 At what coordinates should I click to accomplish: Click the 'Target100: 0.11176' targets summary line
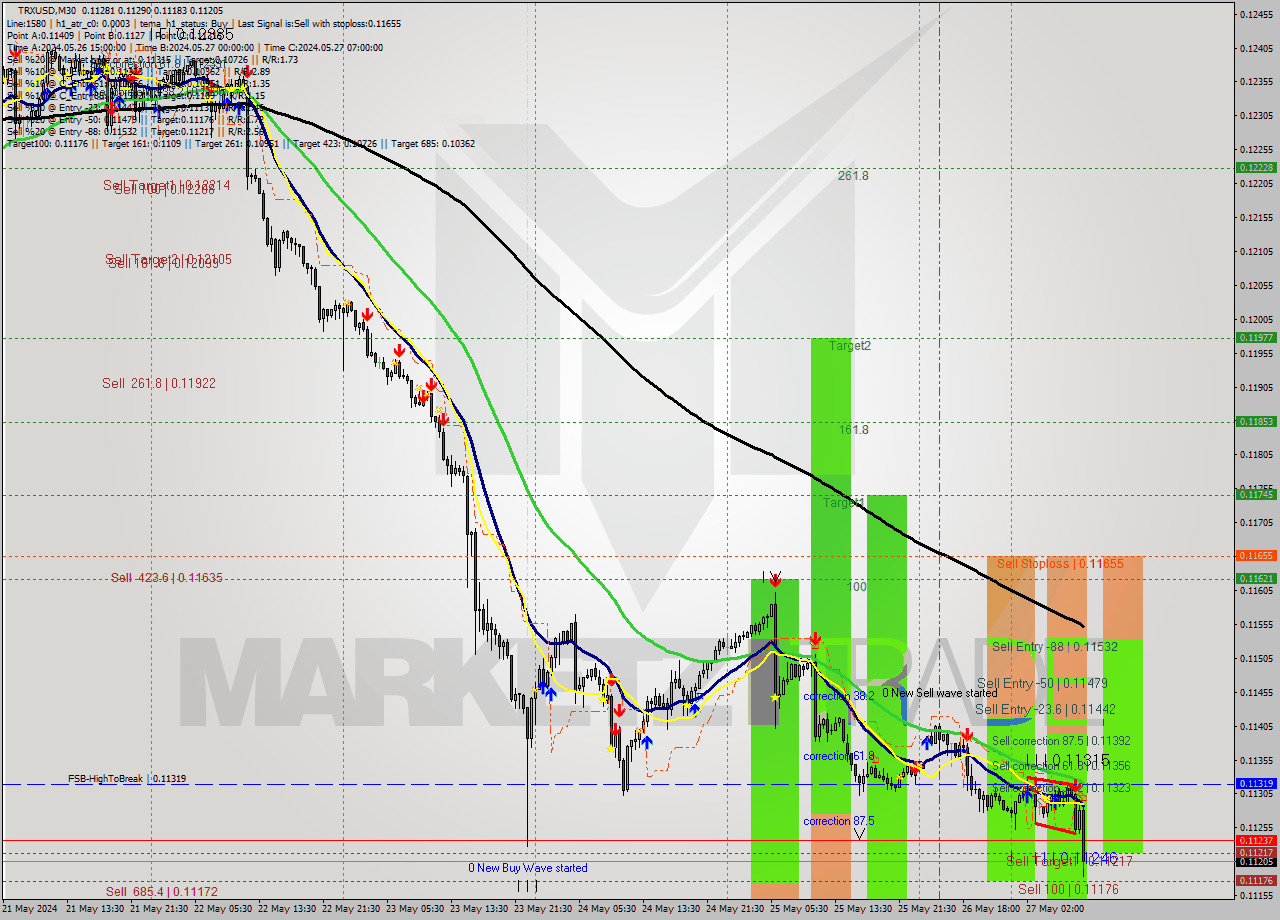tap(240, 143)
